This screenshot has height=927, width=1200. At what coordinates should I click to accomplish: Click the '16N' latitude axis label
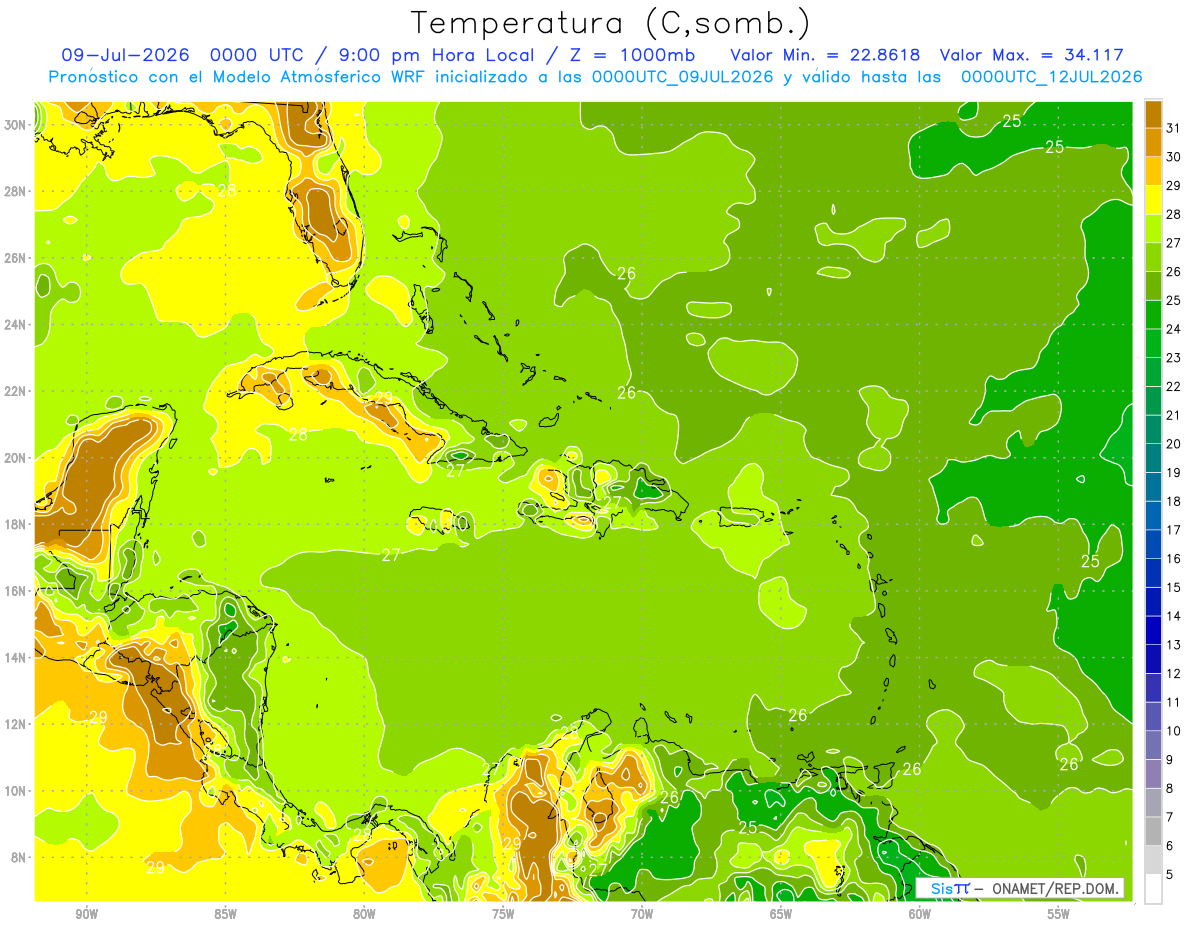15,591
